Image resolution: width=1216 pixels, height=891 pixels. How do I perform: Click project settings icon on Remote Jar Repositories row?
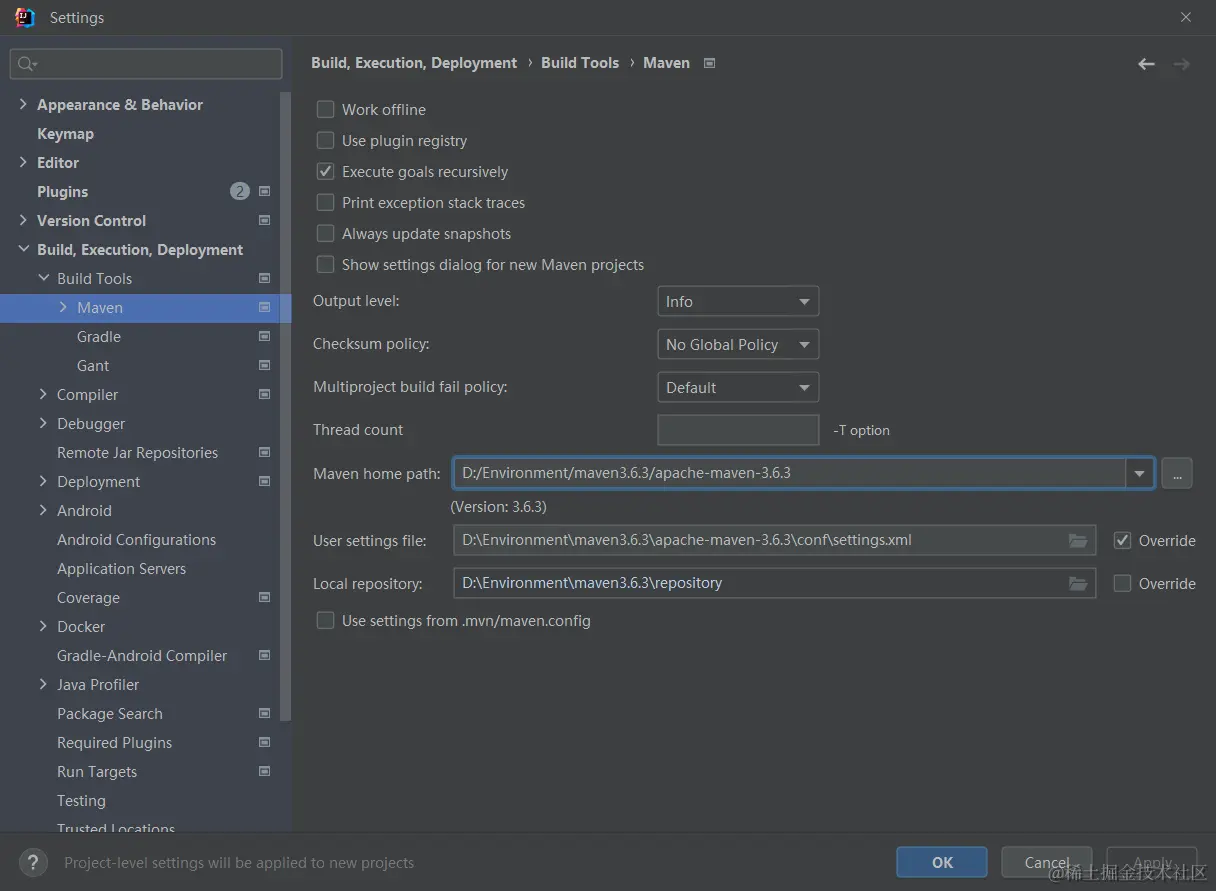pyautogui.click(x=265, y=452)
